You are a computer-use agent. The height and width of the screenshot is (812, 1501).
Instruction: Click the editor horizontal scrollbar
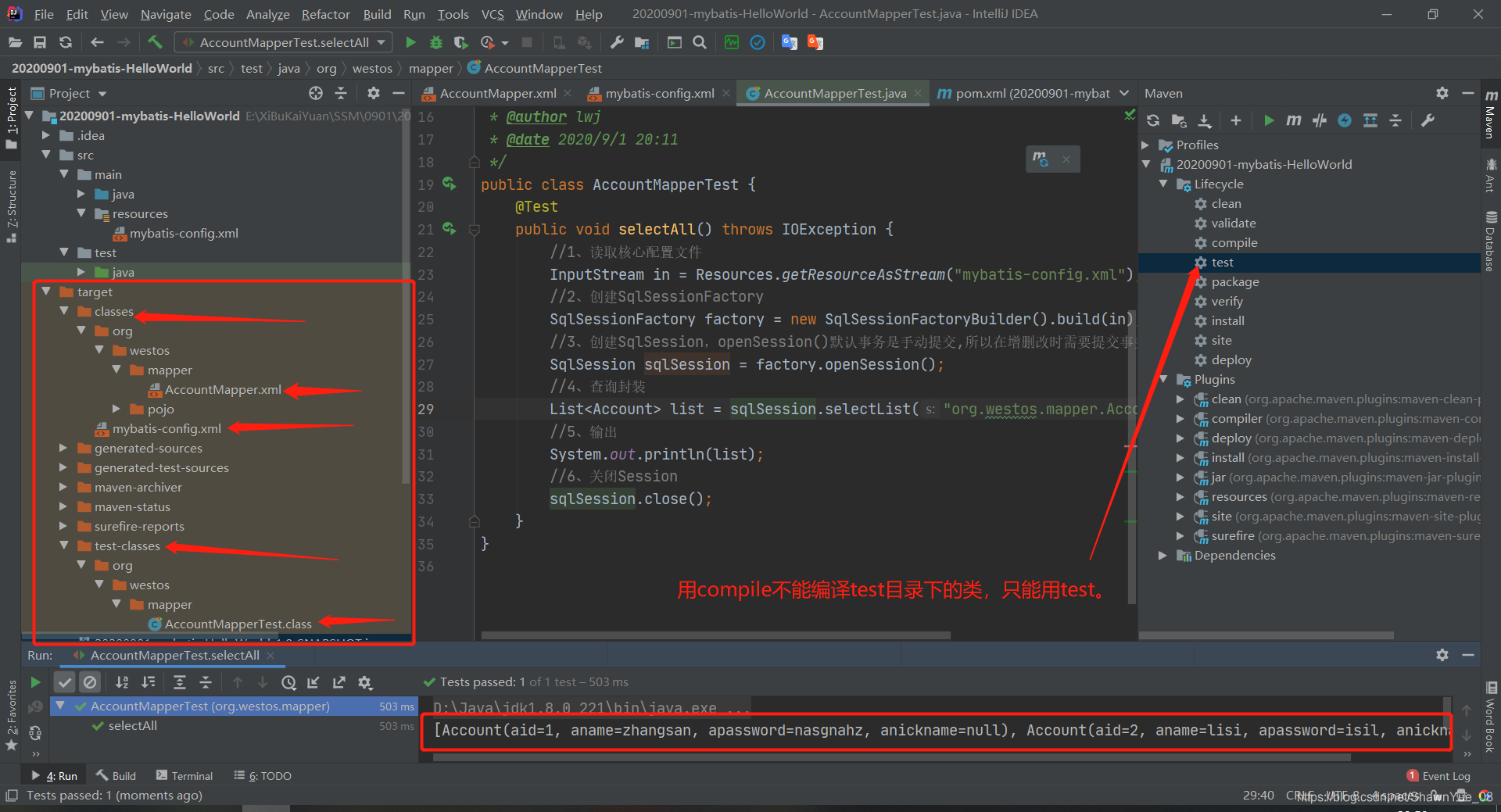click(715, 635)
